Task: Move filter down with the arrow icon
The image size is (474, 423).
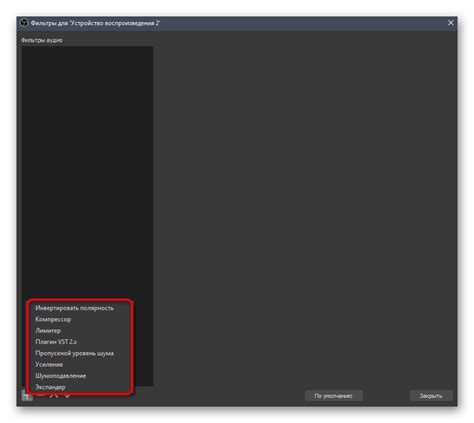Action: point(67,396)
